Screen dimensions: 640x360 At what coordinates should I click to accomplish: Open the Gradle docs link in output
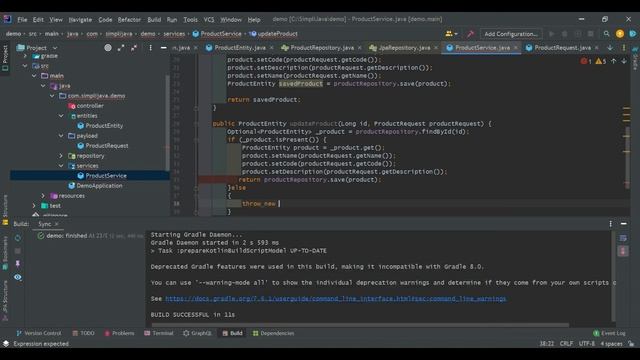(x=336, y=299)
